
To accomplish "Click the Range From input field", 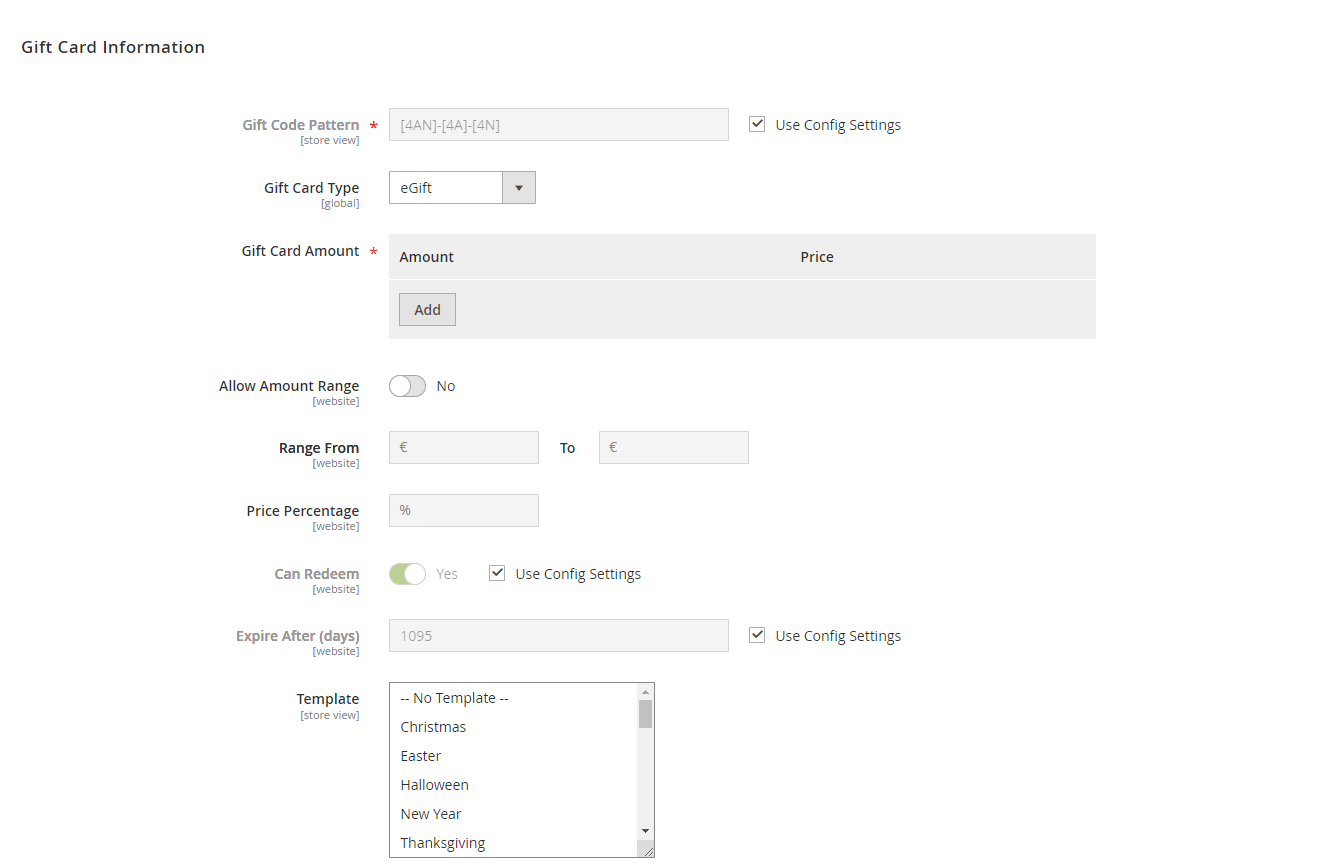I will click(x=463, y=448).
